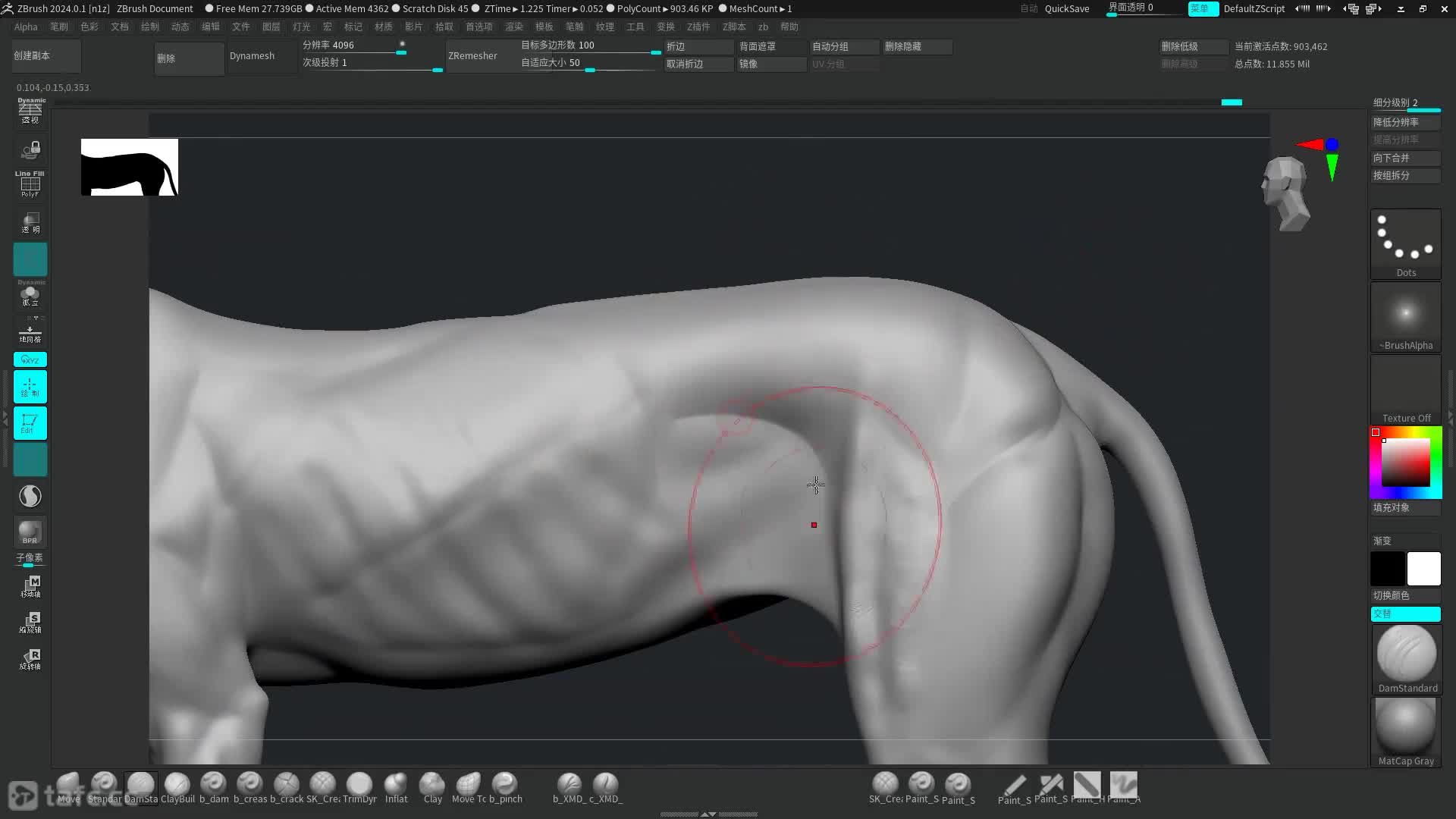The width and height of the screenshot is (1456, 819).
Task: Choose the first Paint_S brush
Action: (x=921, y=787)
